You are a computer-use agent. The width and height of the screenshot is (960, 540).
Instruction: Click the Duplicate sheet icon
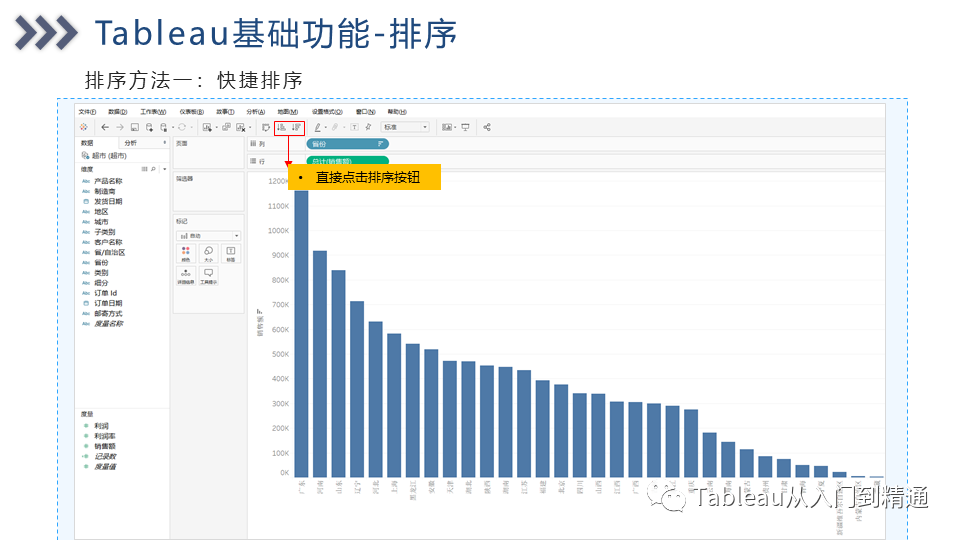(226, 127)
